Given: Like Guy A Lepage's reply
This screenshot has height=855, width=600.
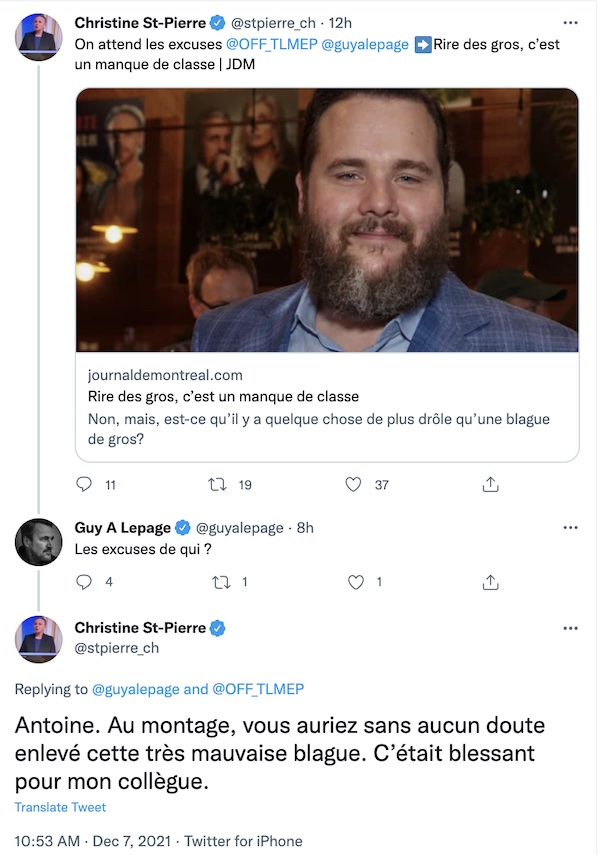Looking at the screenshot, I should pyautogui.click(x=356, y=582).
